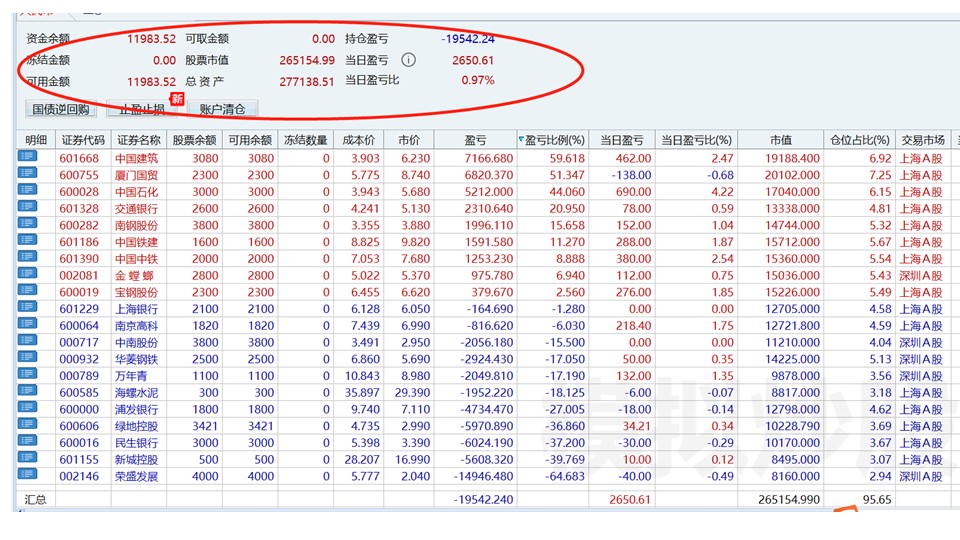Select stock name 交通银行
Screen dimensions: 960x540
click(x=137, y=208)
